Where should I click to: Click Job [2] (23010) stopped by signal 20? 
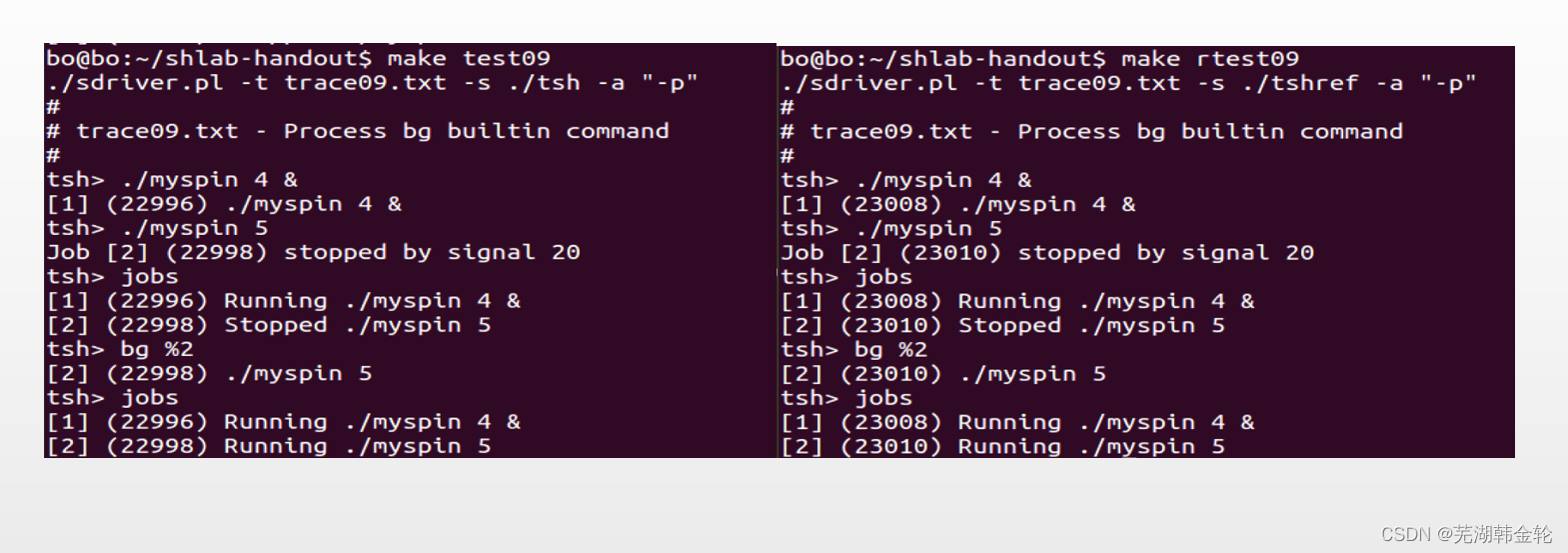click(x=1047, y=253)
